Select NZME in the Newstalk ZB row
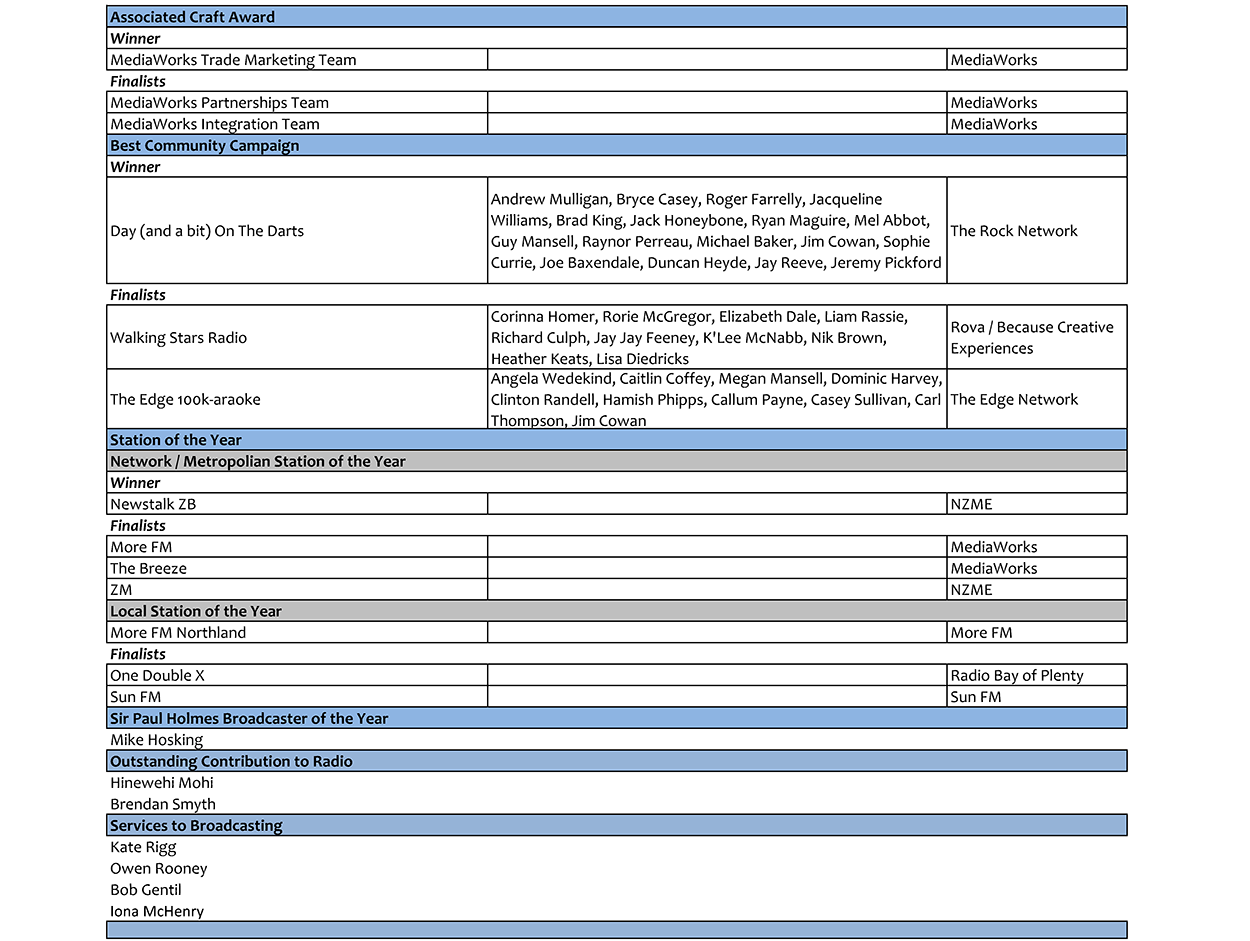1250x941 pixels. pos(1037,504)
